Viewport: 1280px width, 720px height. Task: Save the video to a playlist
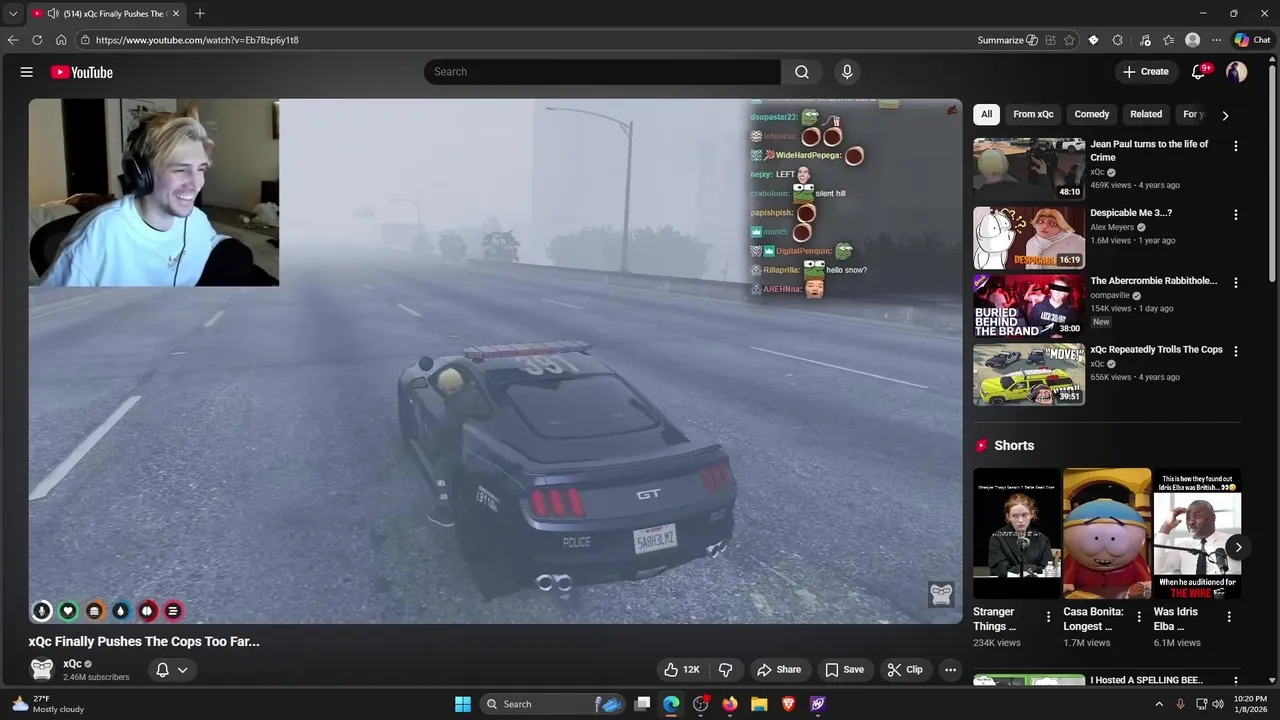844,670
